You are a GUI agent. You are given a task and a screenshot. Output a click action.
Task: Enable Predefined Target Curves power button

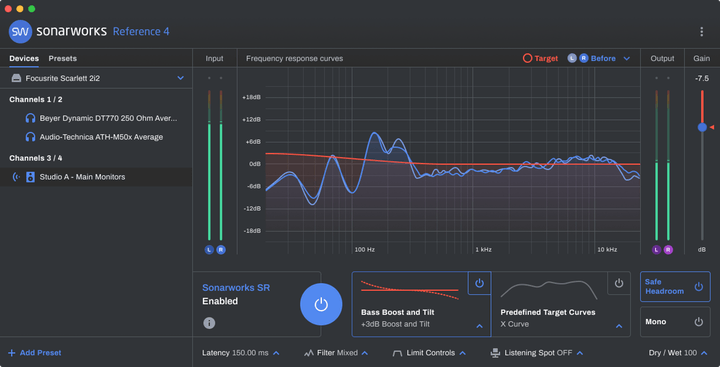[x=619, y=283]
